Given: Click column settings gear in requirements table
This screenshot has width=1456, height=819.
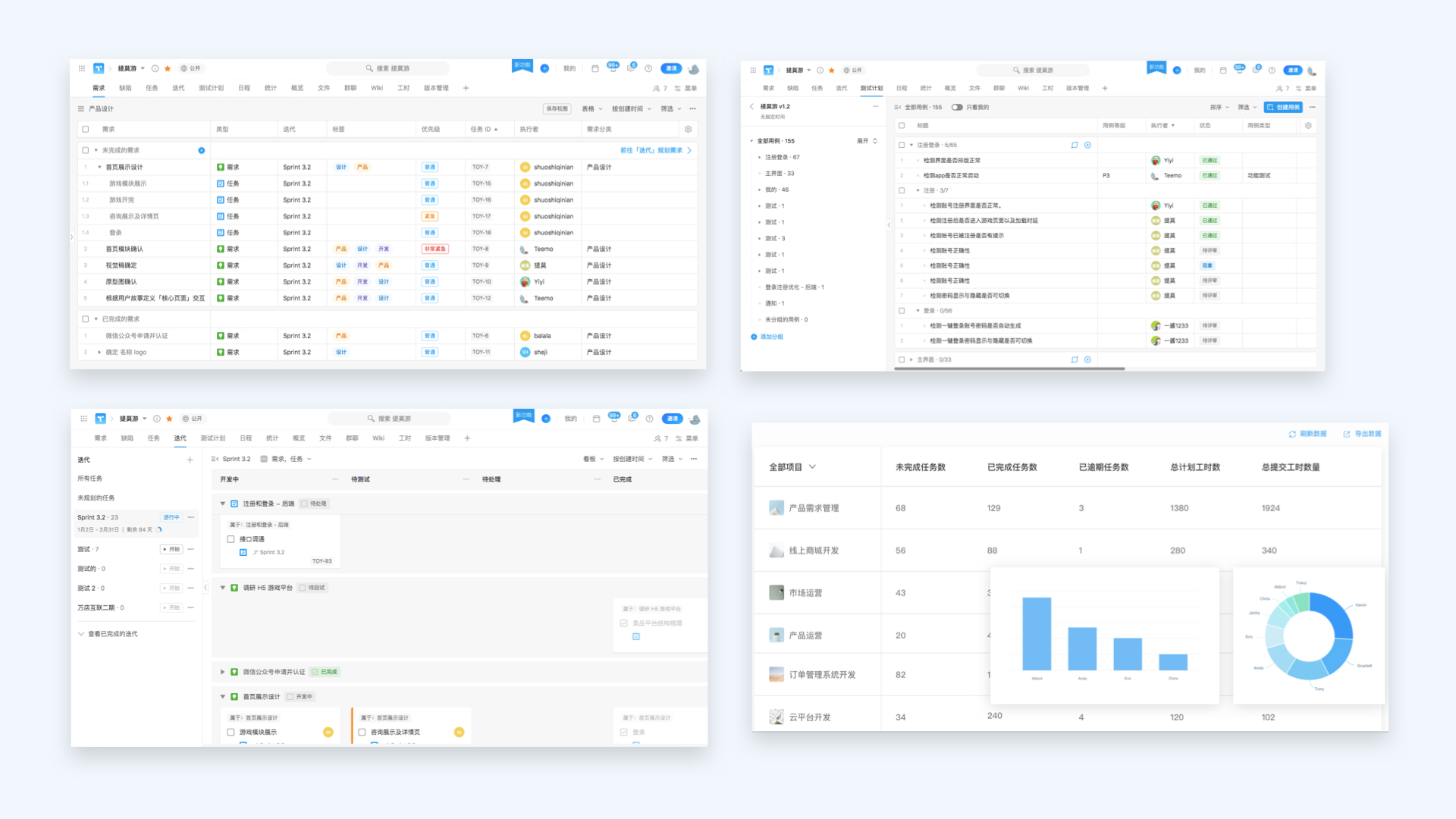Looking at the screenshot, I should 688,129.
